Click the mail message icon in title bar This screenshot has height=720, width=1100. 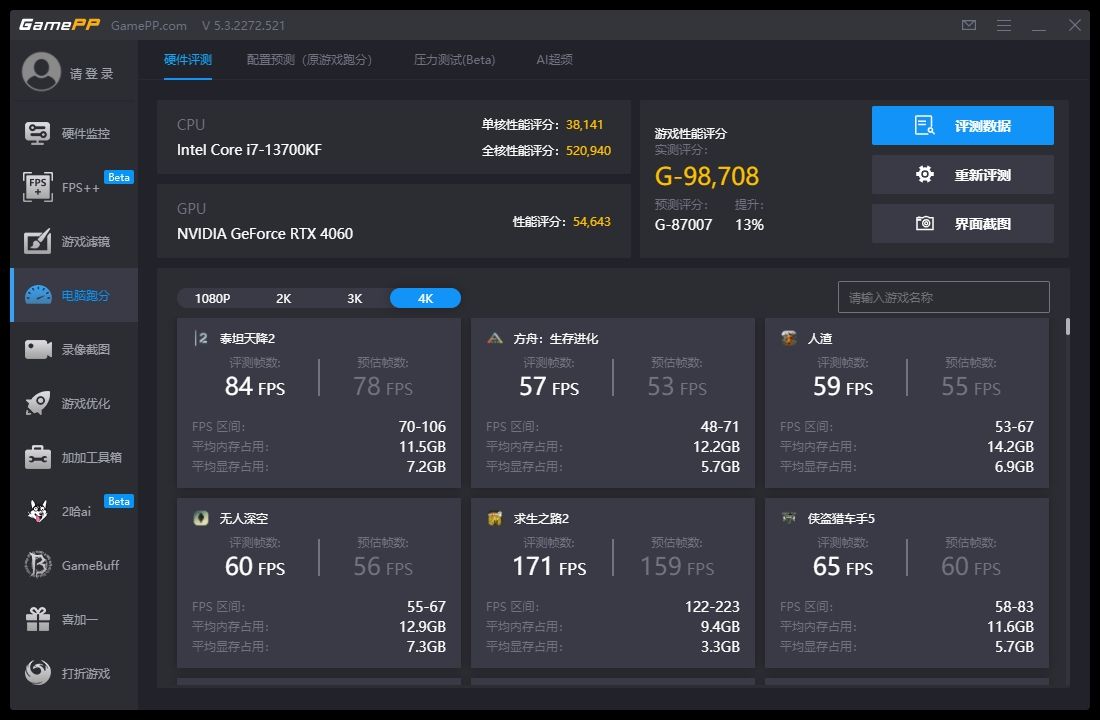coord(969,25)
